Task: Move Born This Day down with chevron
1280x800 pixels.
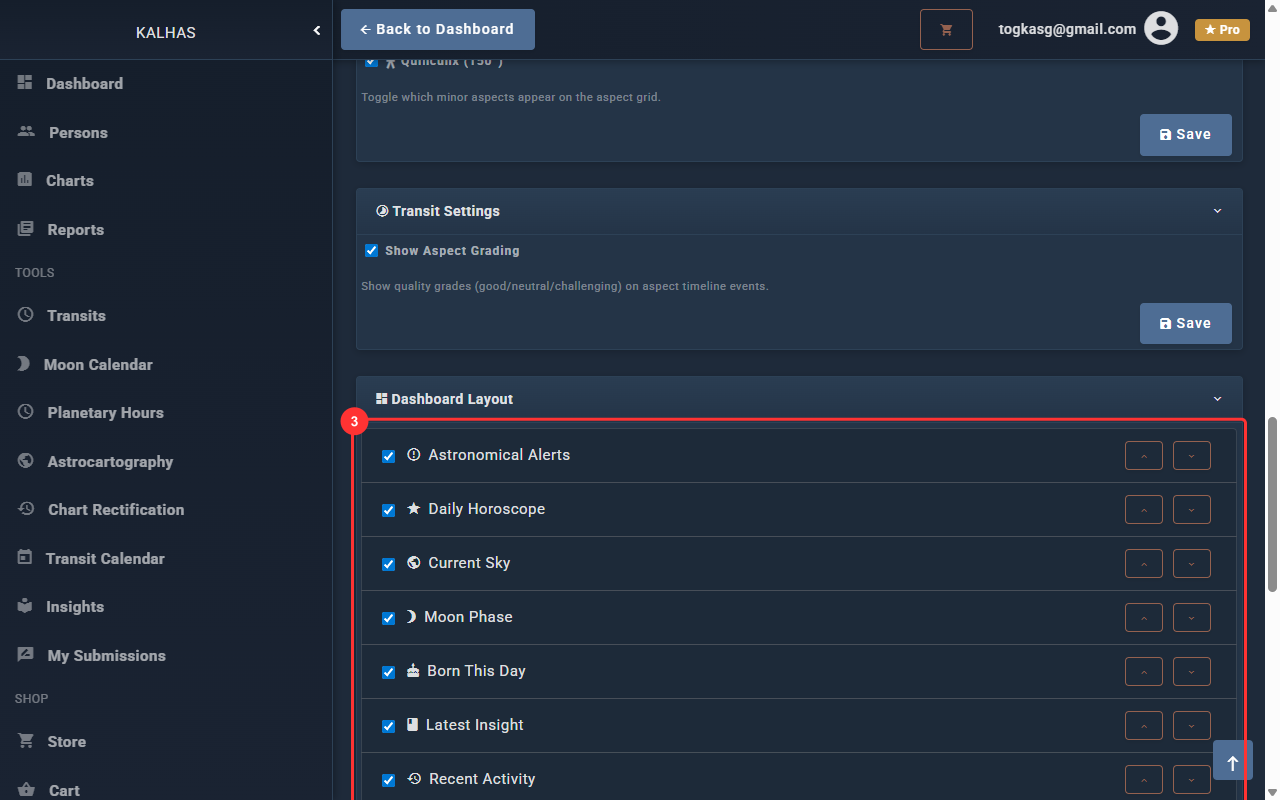Action: click(x=1191, y=672)
